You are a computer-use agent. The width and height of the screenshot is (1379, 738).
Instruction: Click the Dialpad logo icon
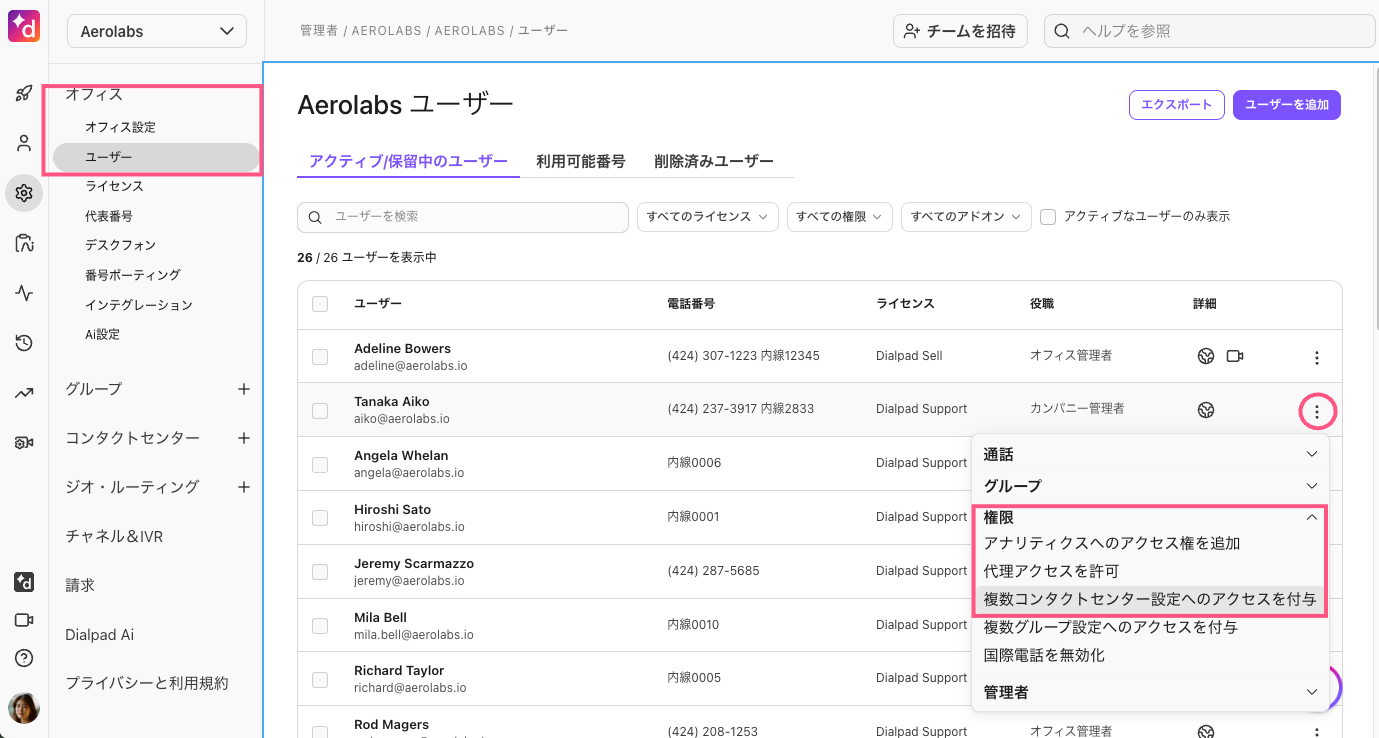[24, 26]
